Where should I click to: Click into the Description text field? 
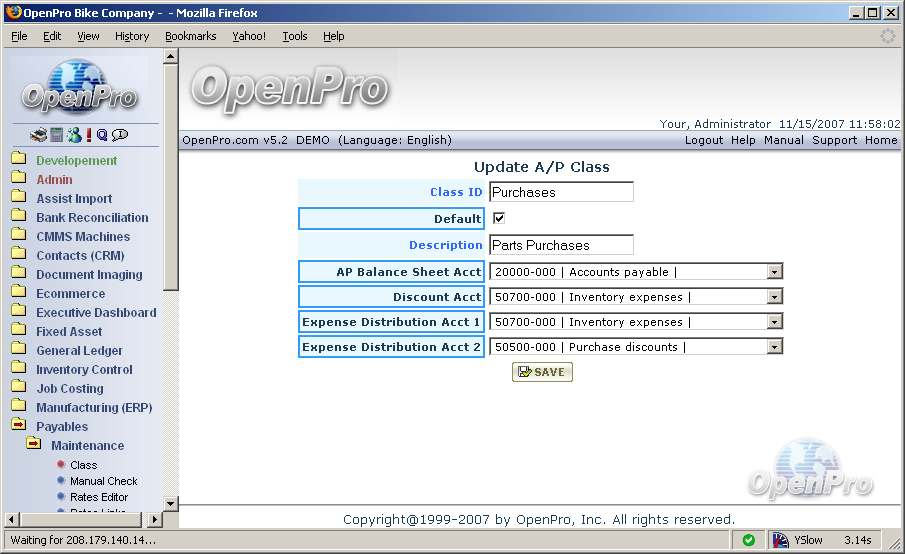561,245
